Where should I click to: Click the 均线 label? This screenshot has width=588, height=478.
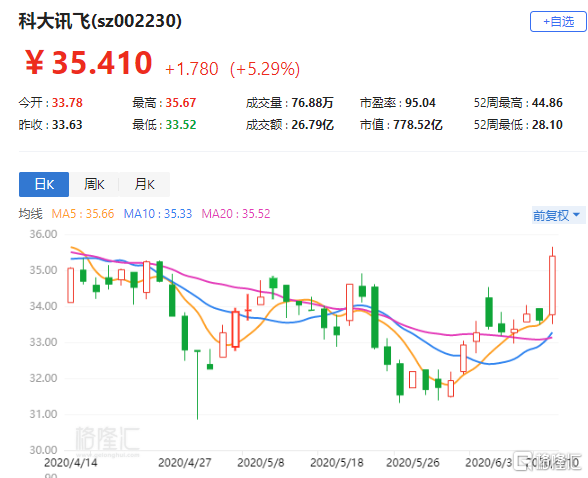tap(31, 214)
